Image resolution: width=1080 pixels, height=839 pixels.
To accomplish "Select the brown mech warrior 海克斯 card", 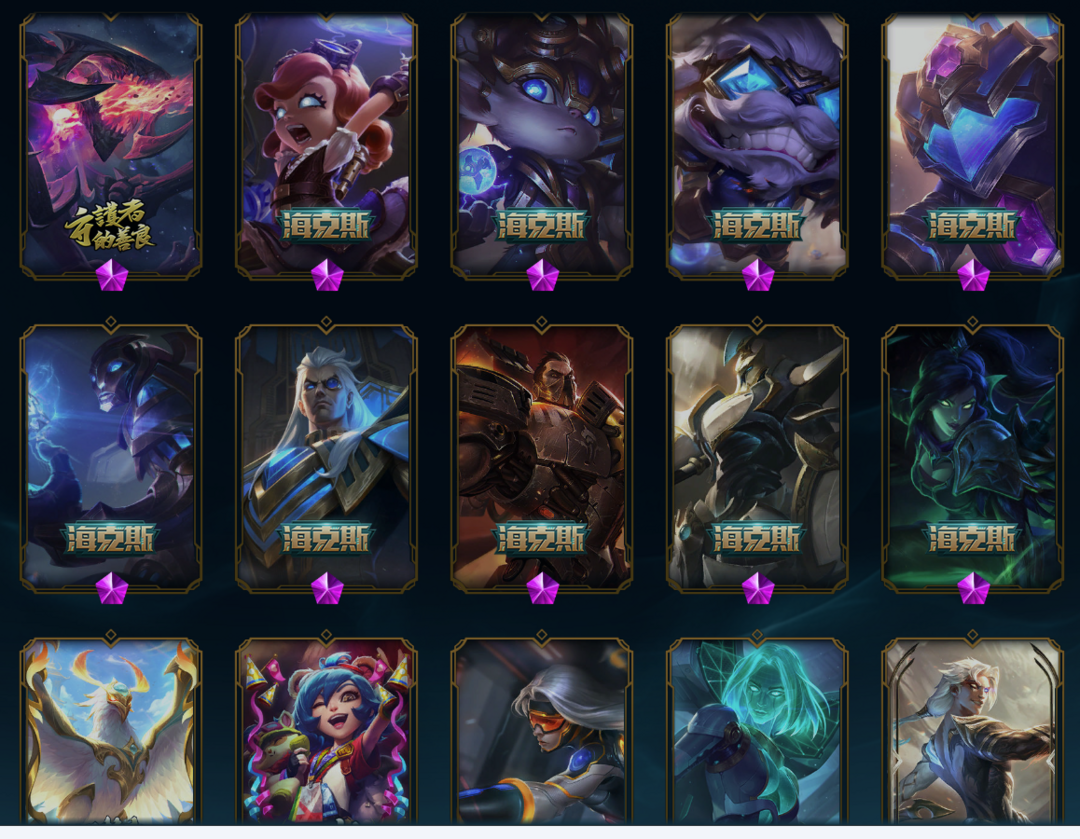I will click(542, 457).
